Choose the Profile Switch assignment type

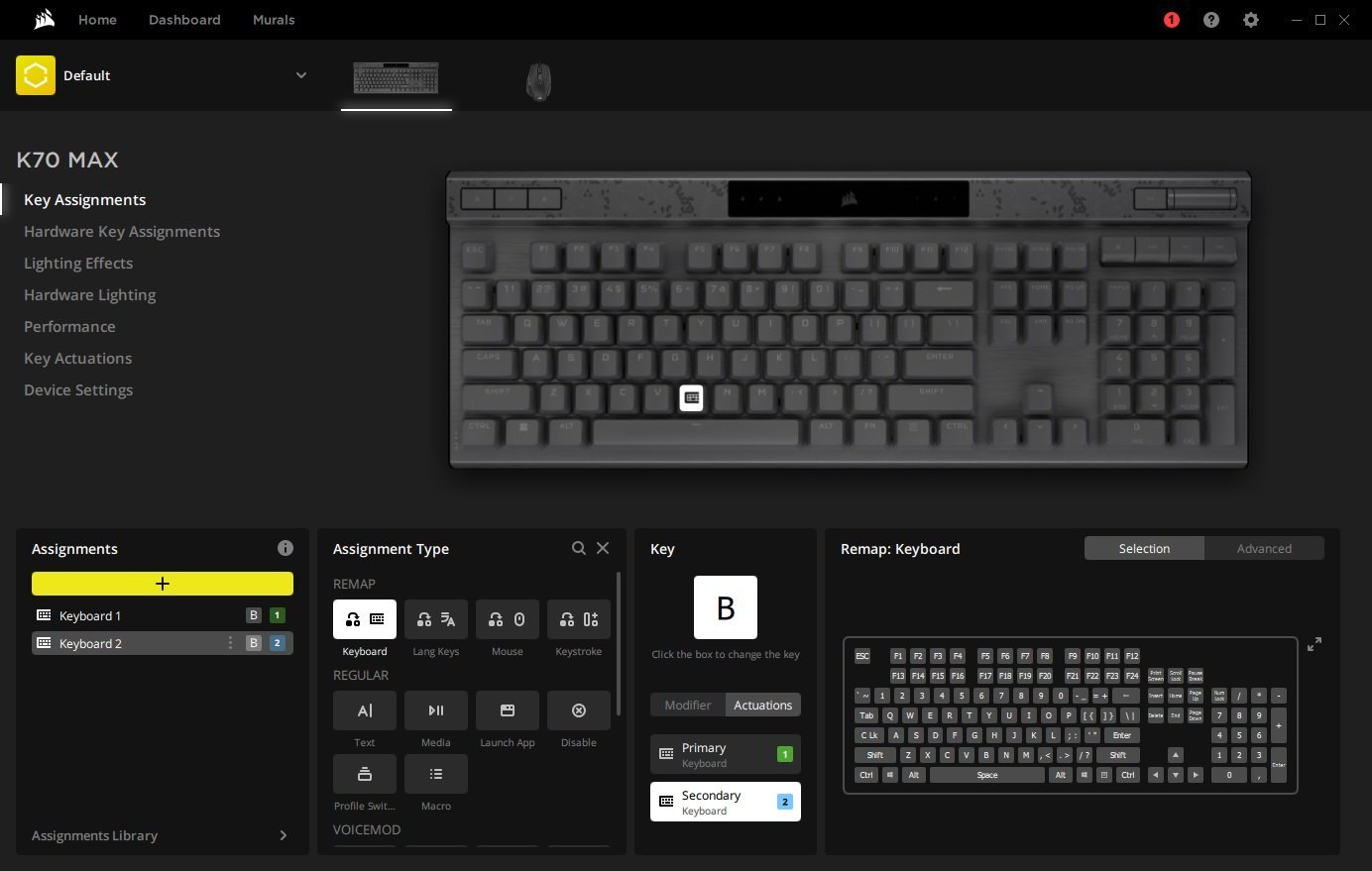[x=365, y=774]
